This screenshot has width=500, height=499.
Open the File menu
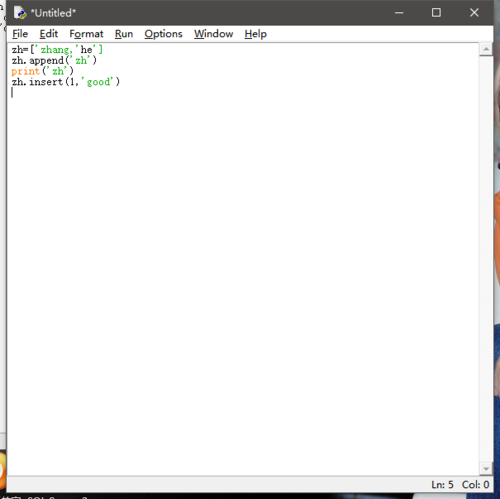pos(20,34)
